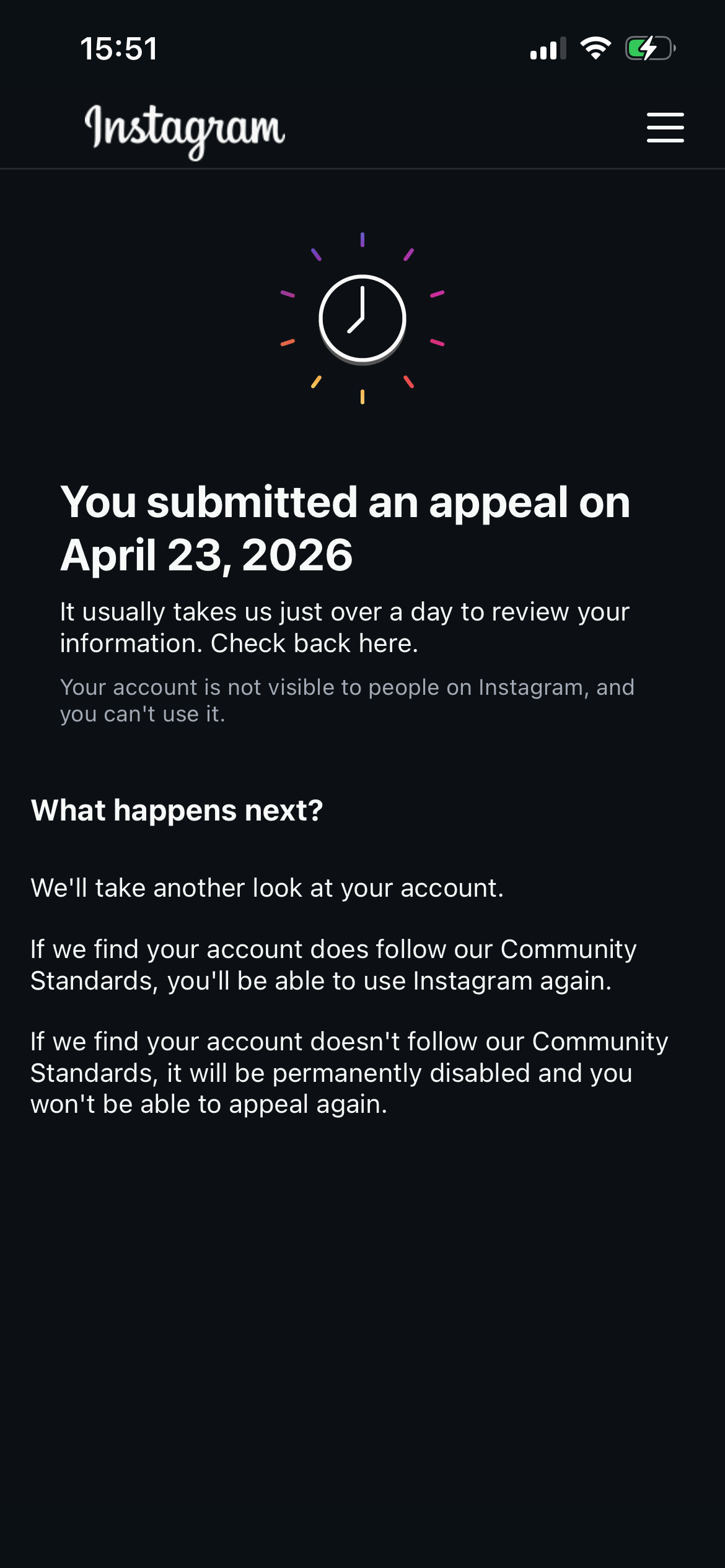Select "We'll take another look" line
Image resolution: width=725 pixels, height=1568 pixels.
pyautogui.click(x=267, y=888)
